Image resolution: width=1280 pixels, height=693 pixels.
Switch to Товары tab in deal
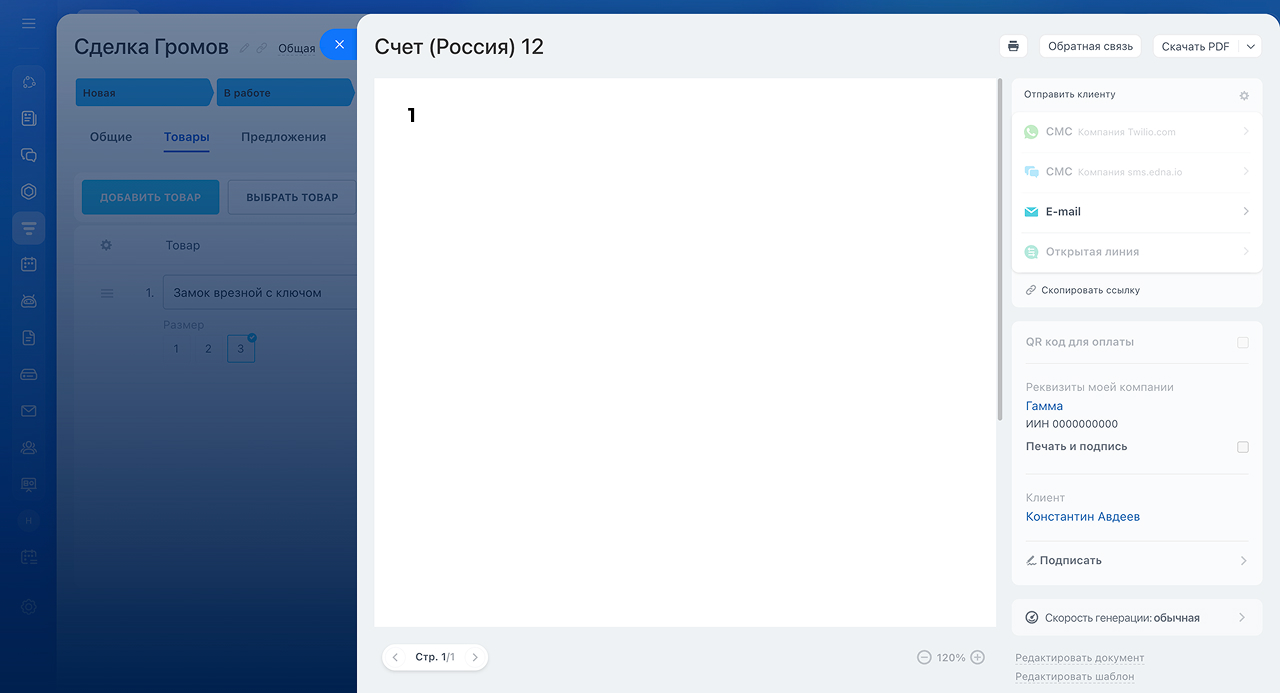pos(187,137)
